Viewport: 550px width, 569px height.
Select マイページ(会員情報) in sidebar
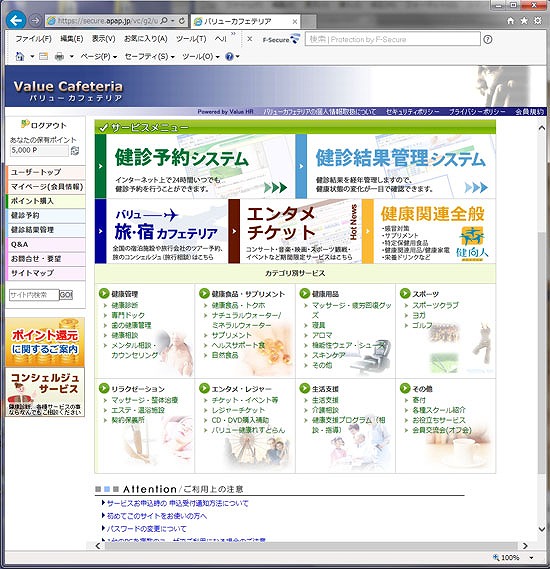pyautogui.click(x=46, y=187)
